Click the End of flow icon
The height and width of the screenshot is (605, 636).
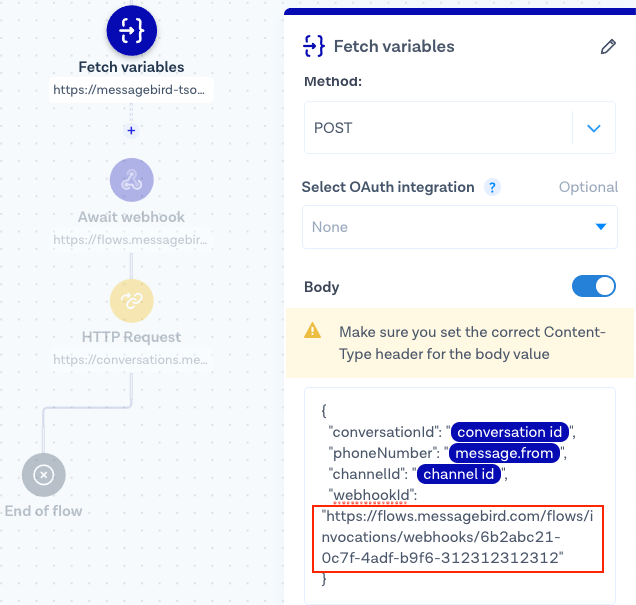click(44, 476)
